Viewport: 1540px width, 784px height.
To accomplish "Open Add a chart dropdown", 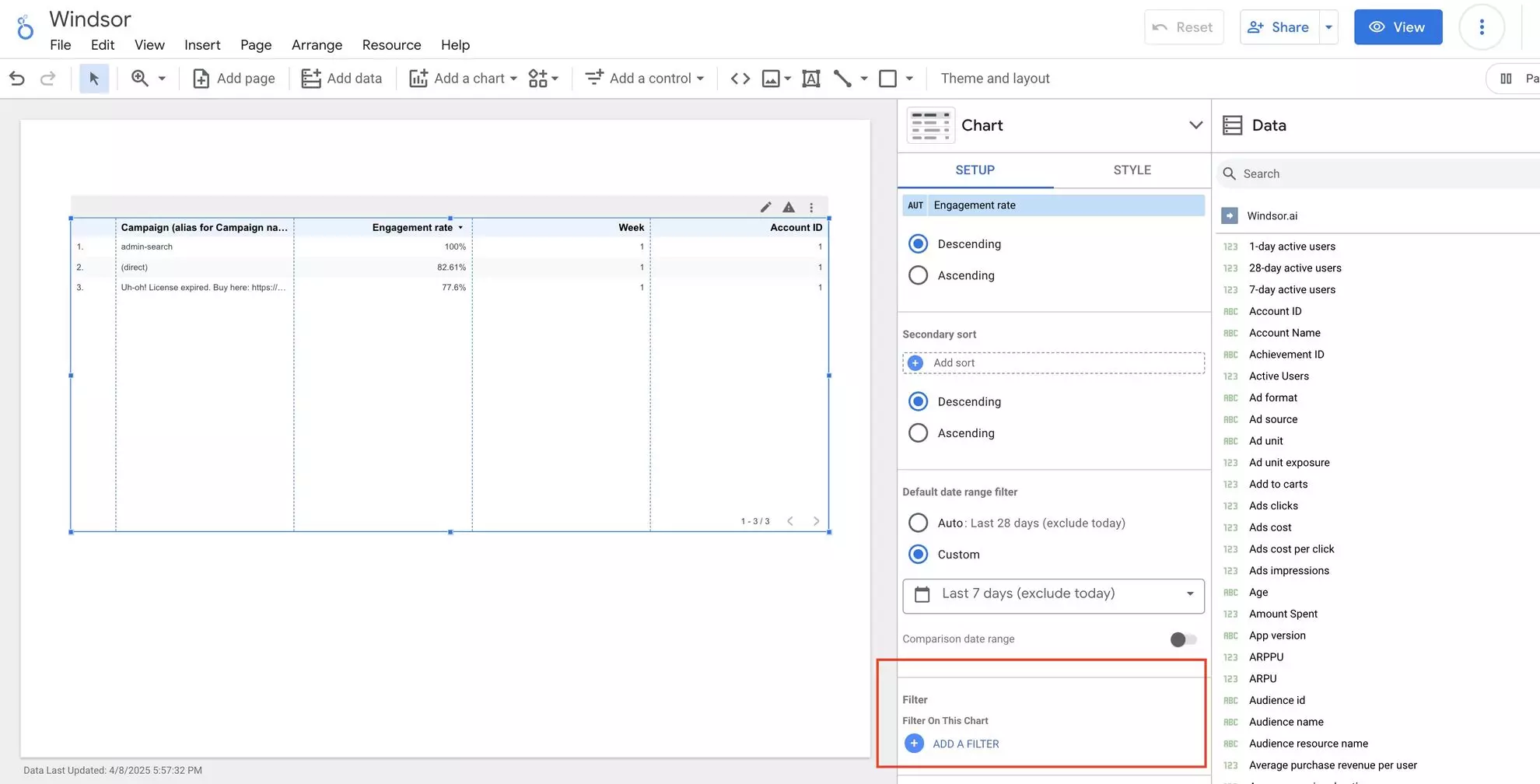I will coord(463,79).
